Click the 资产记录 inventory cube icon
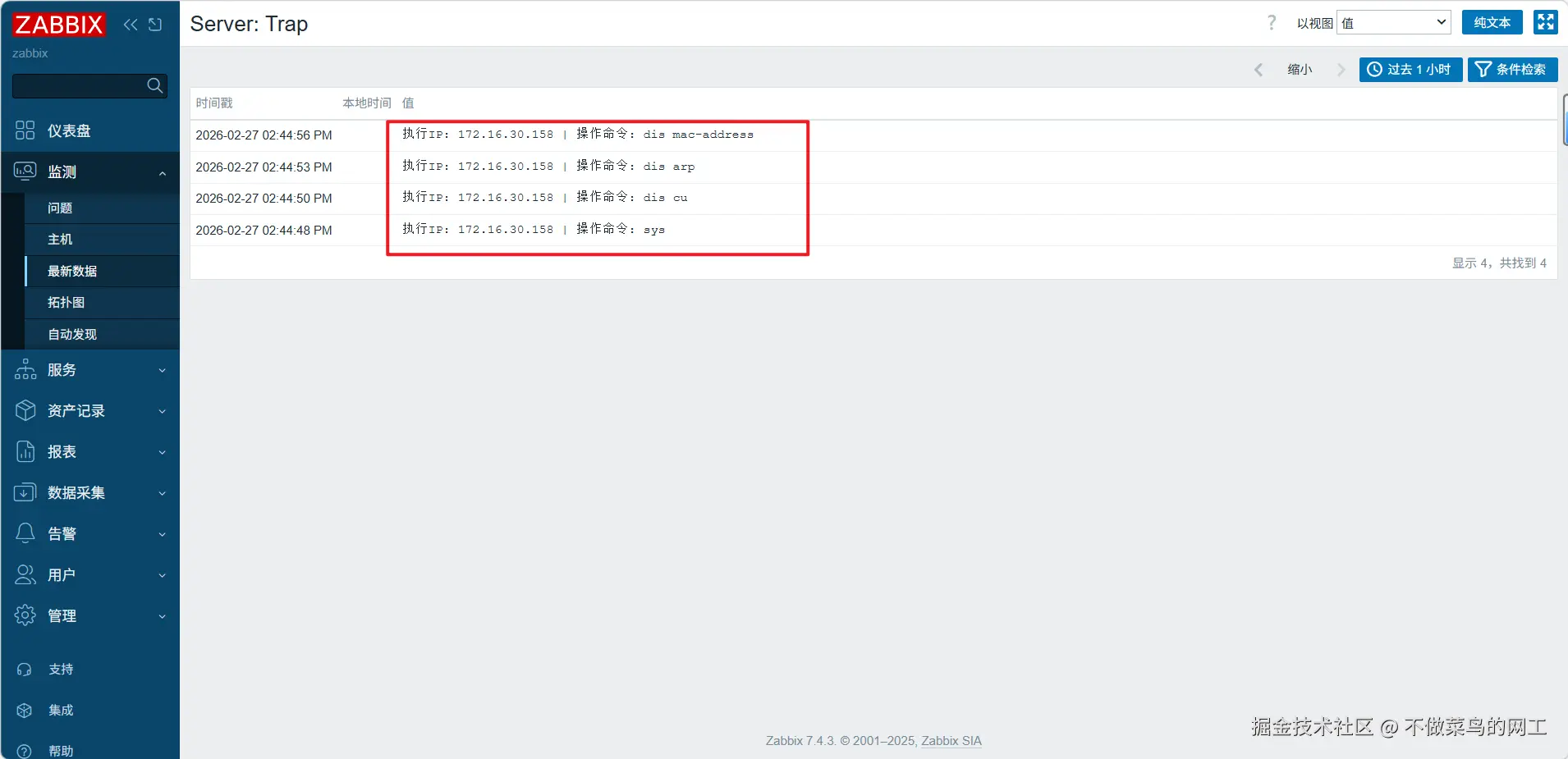 pos(25,410)
